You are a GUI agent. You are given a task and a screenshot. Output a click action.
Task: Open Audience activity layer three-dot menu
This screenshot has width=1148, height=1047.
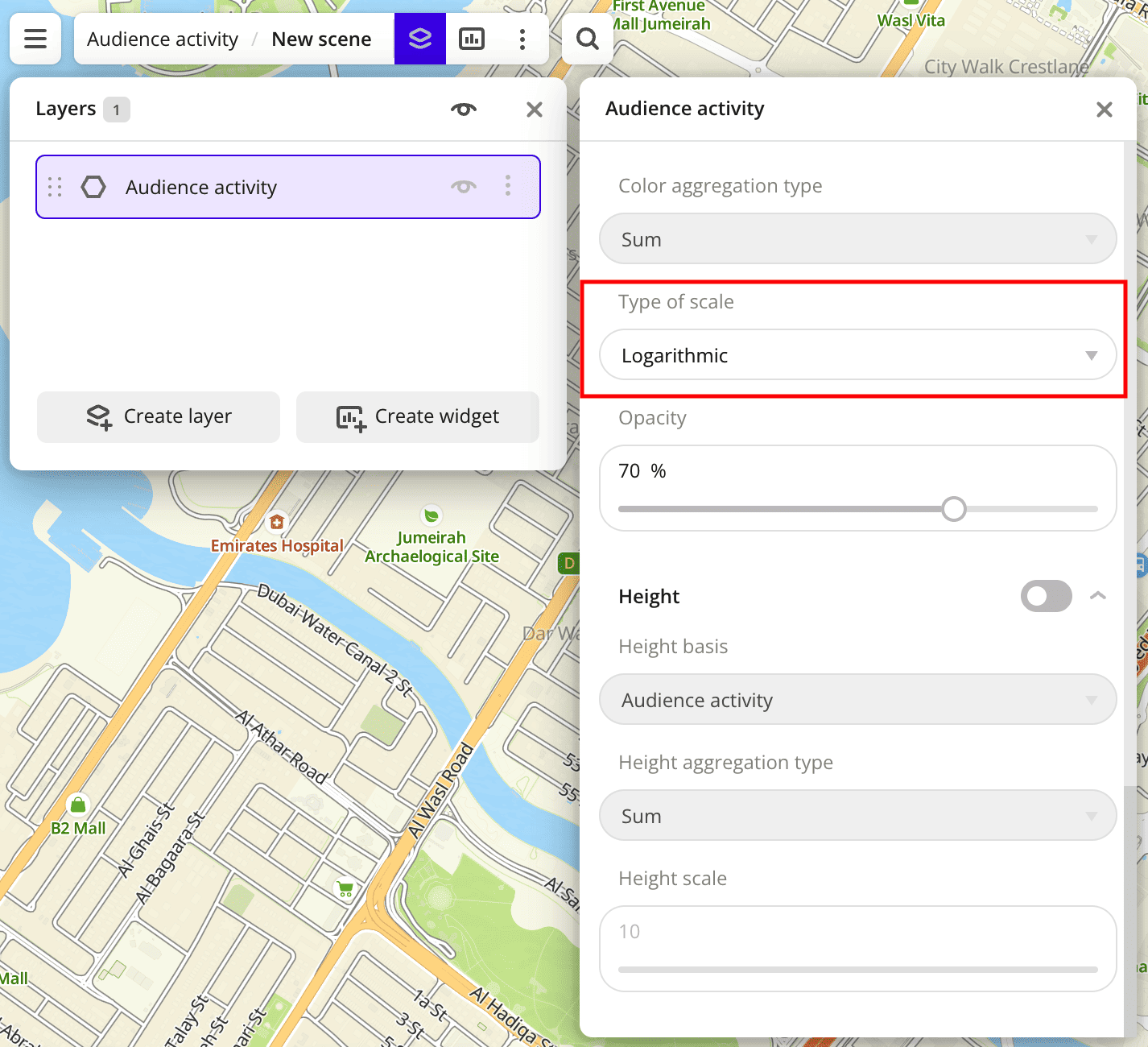pos(508,186)
